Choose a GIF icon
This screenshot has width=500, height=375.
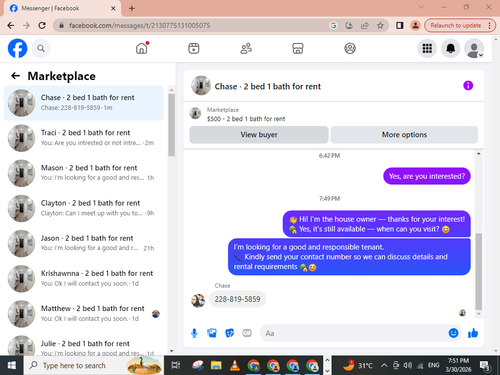click(x=247, y=333)
